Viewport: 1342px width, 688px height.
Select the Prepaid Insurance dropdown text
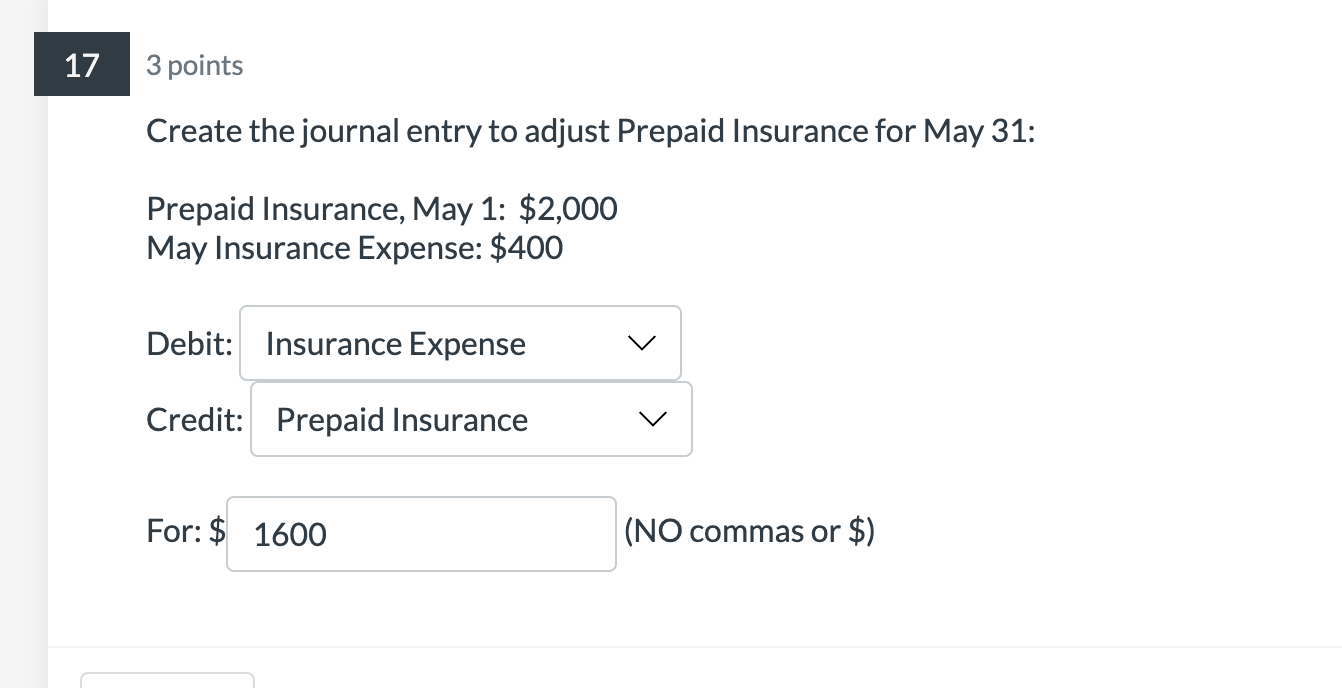(402, 419)
